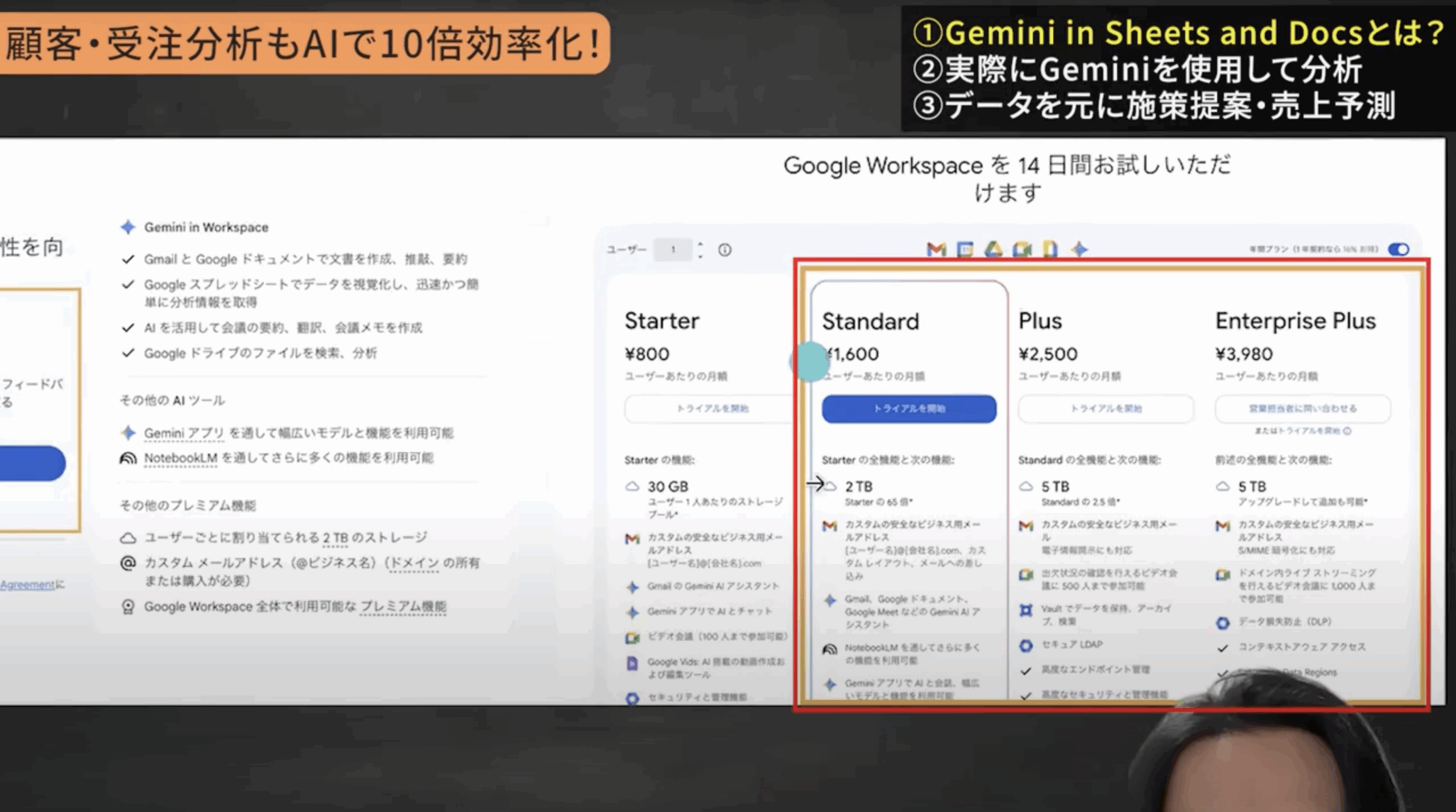1456x812 pixels.
Task: Click the Gemini star icon above plans
Action: point(1079,249)
